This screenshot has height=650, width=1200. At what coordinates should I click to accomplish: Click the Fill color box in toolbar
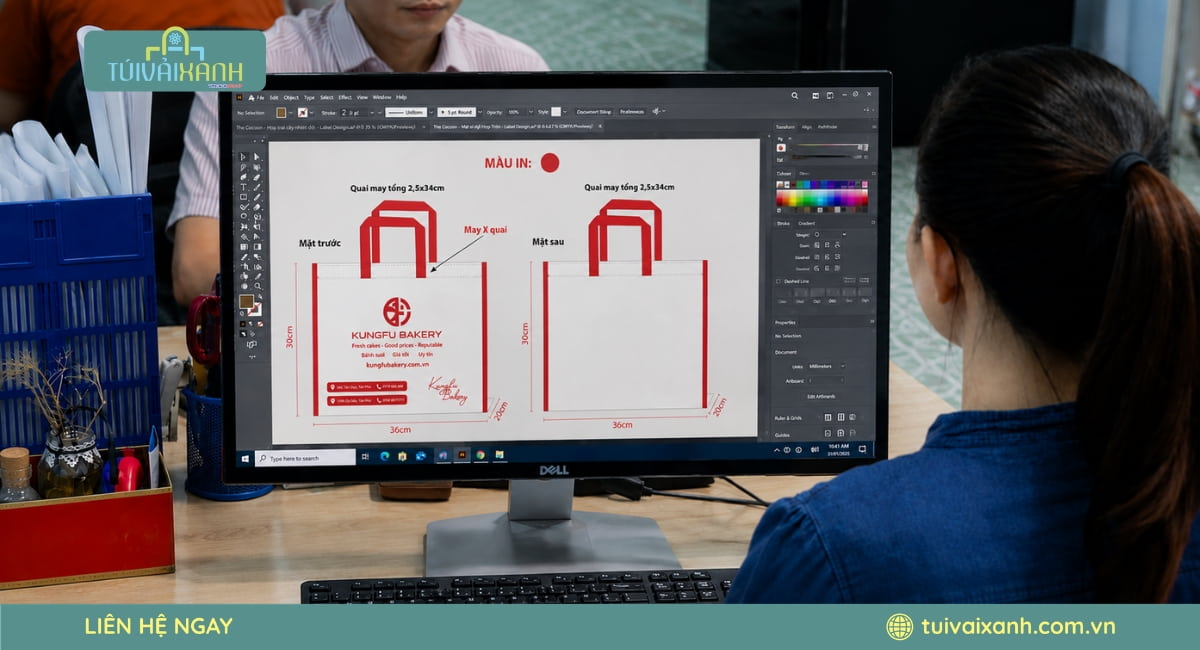[245, 302]
